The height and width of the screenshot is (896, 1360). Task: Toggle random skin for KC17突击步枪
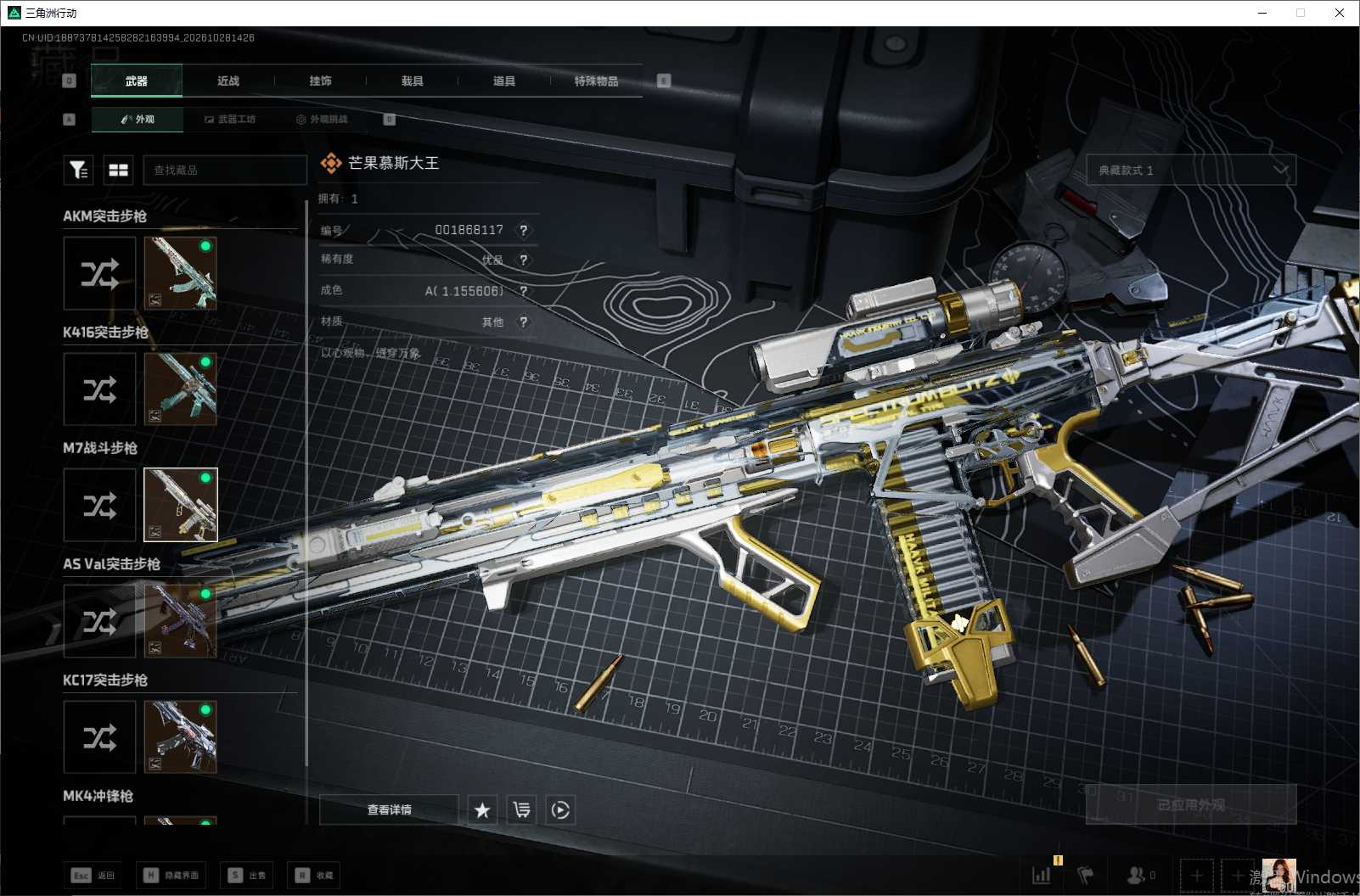click(99, 737)
